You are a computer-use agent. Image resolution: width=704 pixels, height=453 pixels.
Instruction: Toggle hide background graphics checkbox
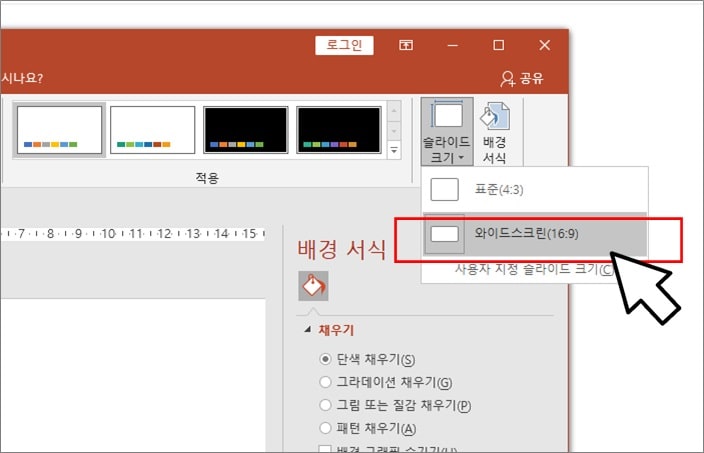point(325,449)
